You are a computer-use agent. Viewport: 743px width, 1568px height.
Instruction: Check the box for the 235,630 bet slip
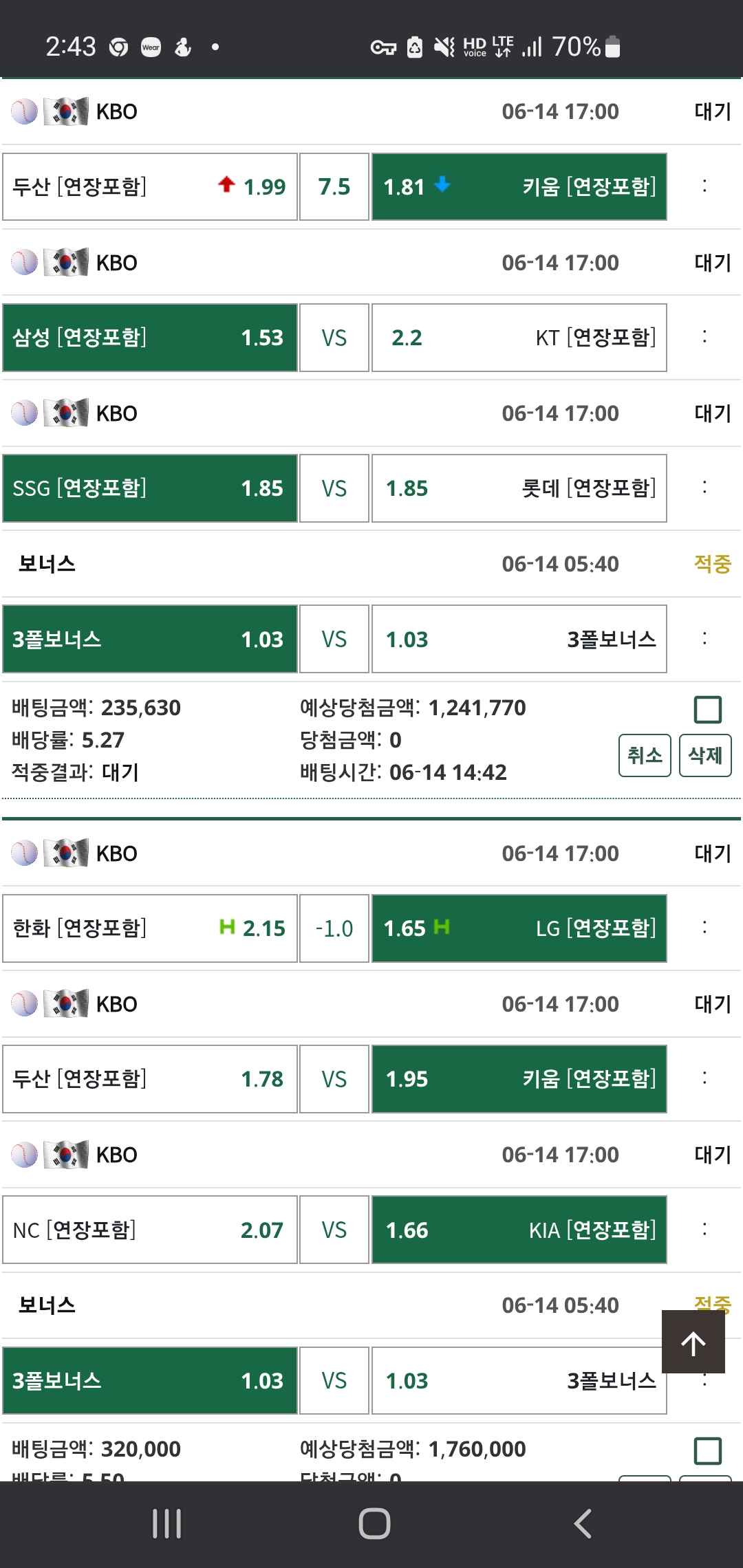click(x=708, y=709)
